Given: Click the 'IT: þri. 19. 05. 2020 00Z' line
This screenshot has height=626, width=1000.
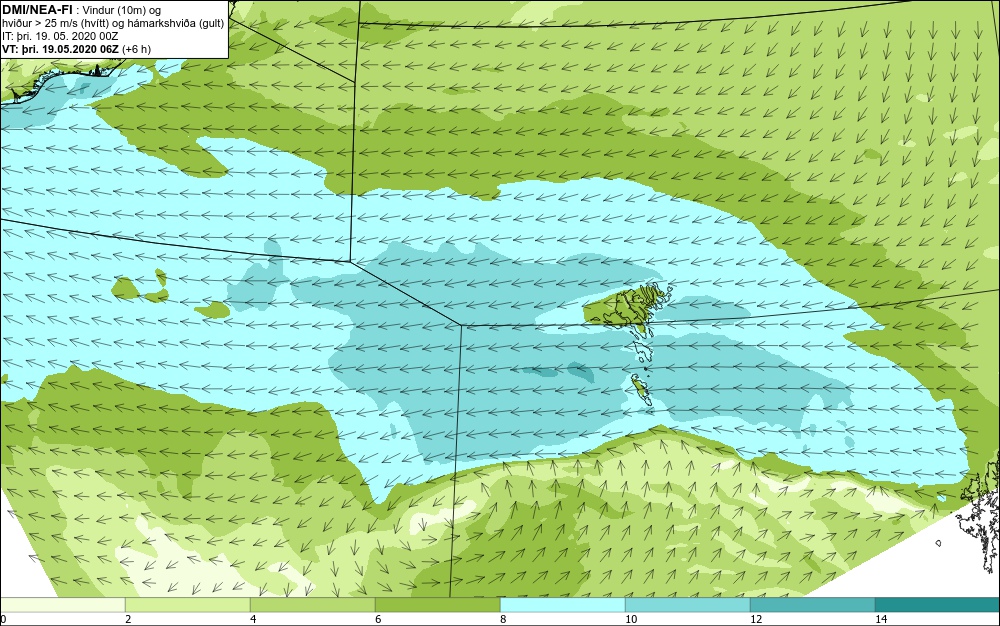Looking at the screenshot, I should tap(61, 36).
